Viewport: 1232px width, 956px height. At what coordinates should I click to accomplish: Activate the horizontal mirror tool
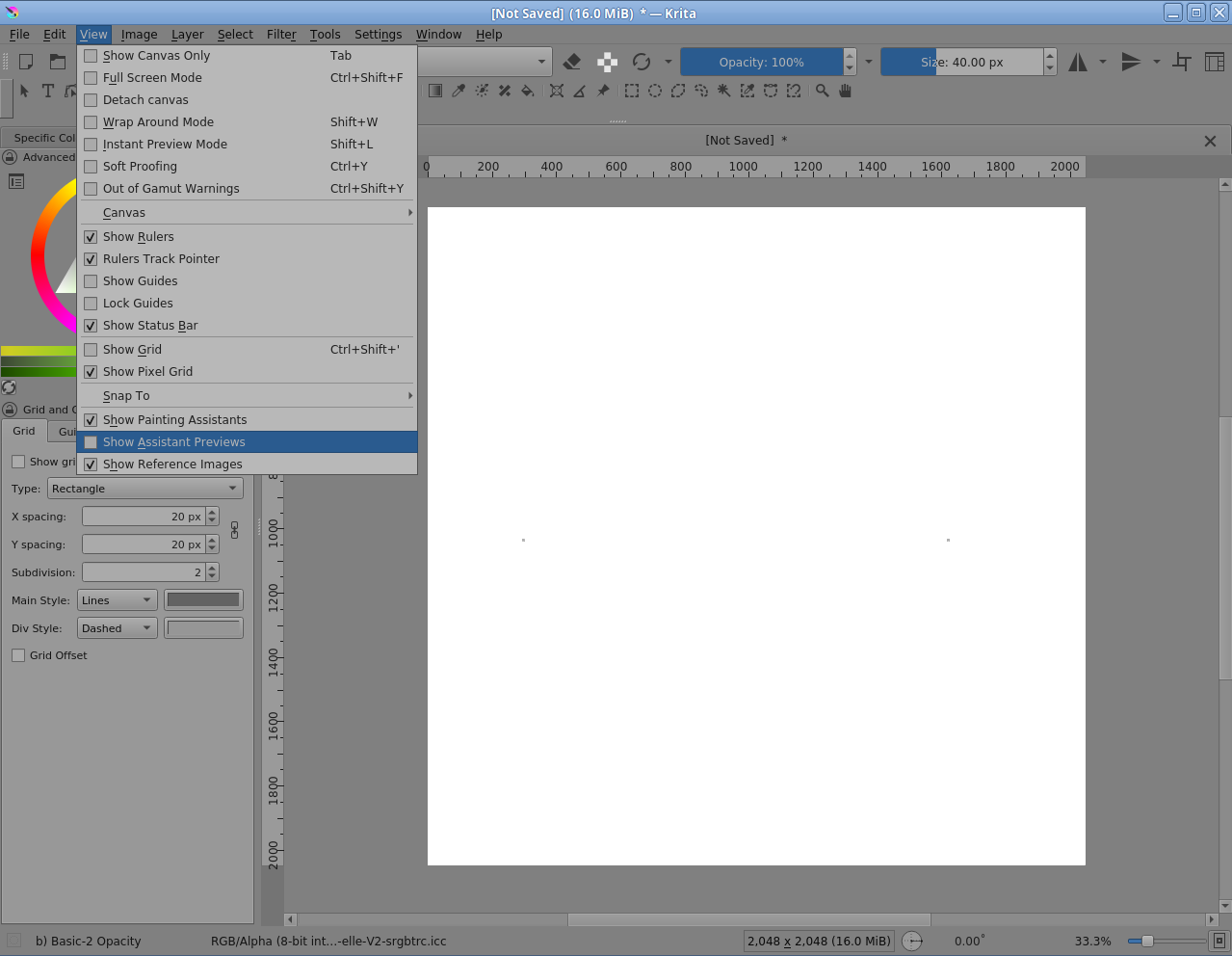[1078, 62]
